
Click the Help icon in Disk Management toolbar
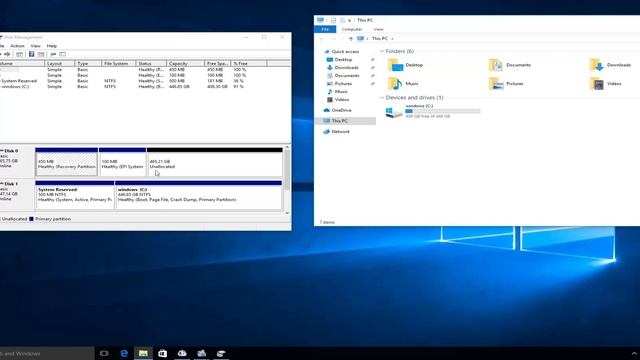tap(31, 54)
